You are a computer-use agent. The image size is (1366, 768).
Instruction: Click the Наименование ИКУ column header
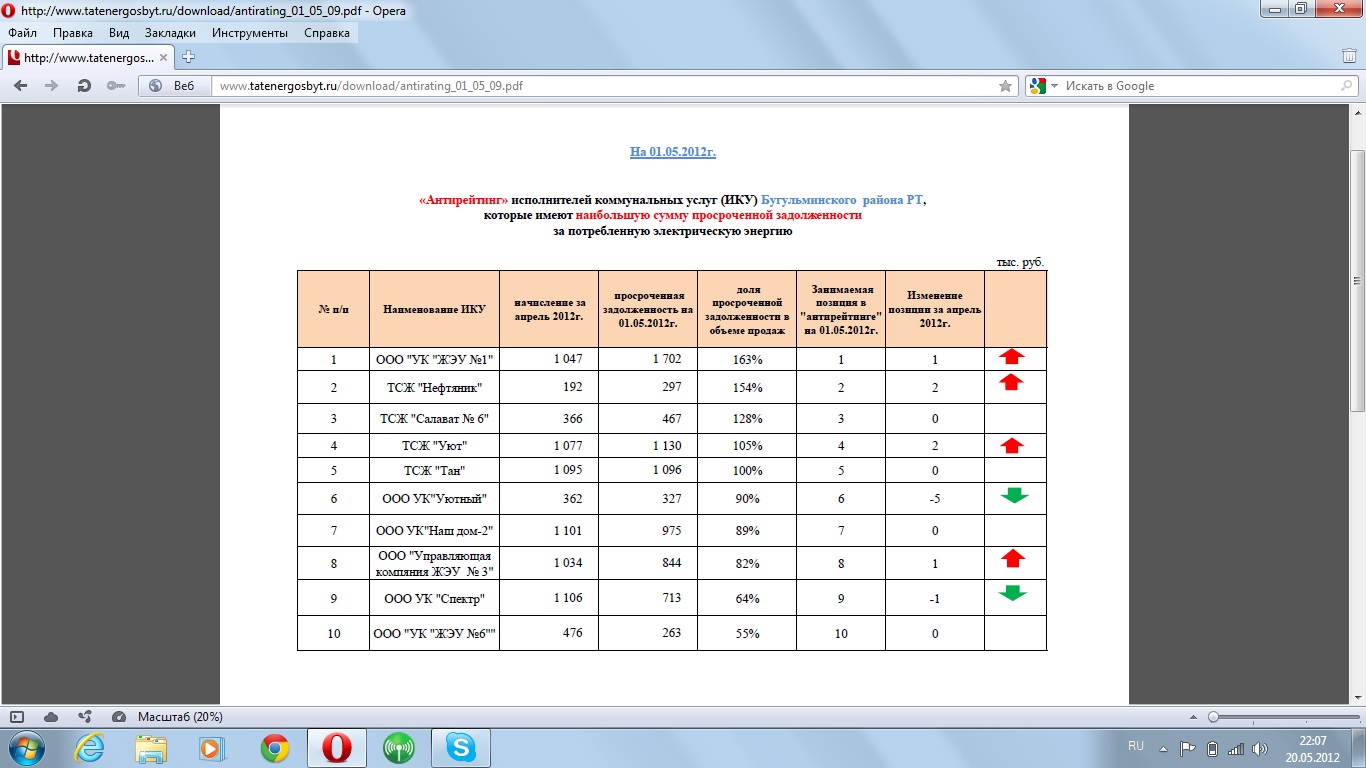click(x=434, y=309)
